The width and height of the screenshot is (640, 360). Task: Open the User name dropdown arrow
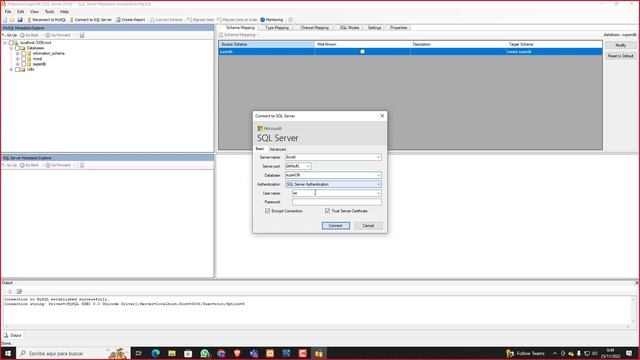pos(378,193)
